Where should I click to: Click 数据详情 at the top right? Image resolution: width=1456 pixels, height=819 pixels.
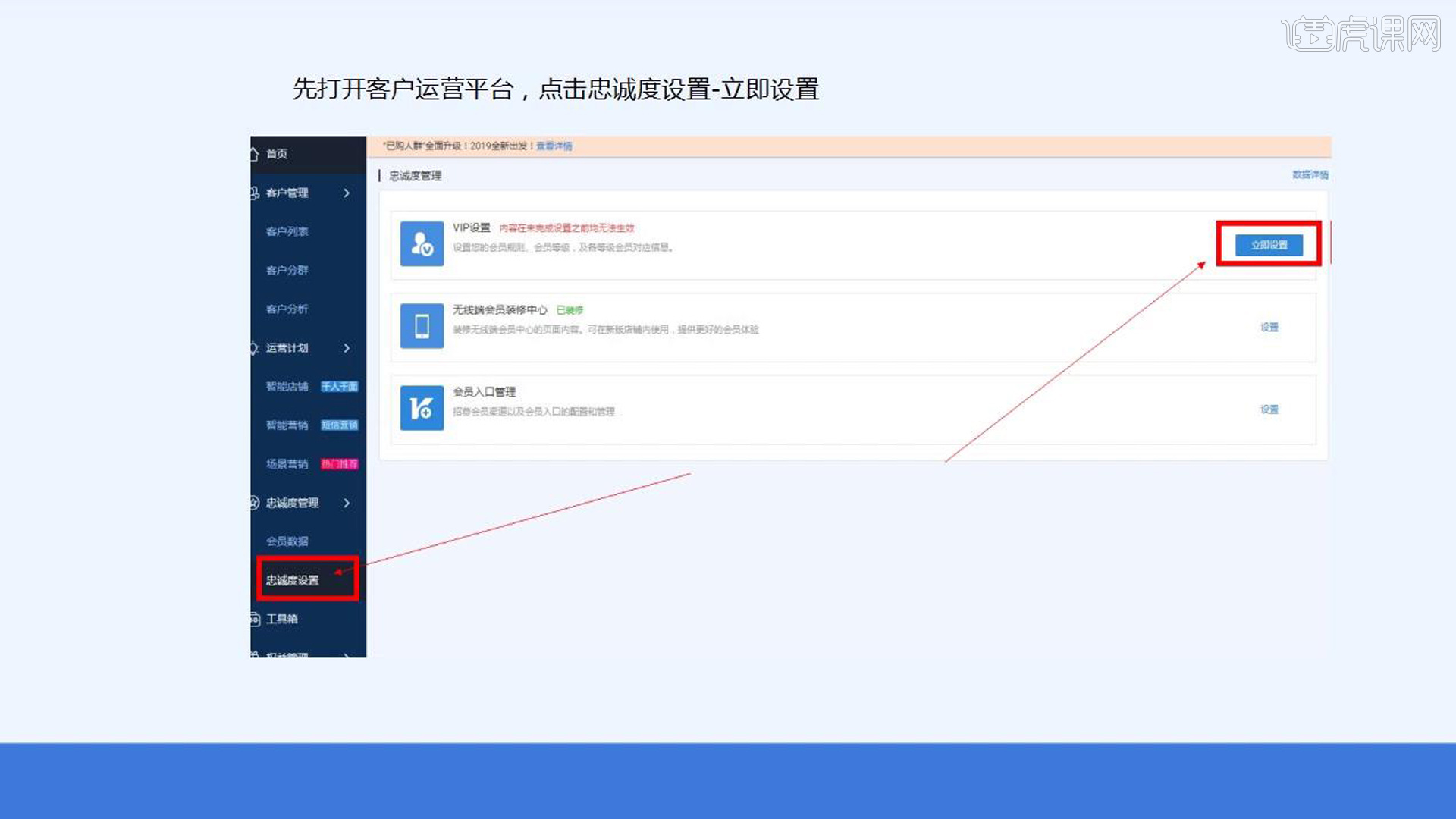pyautogui.click(x=1308, y=175)
